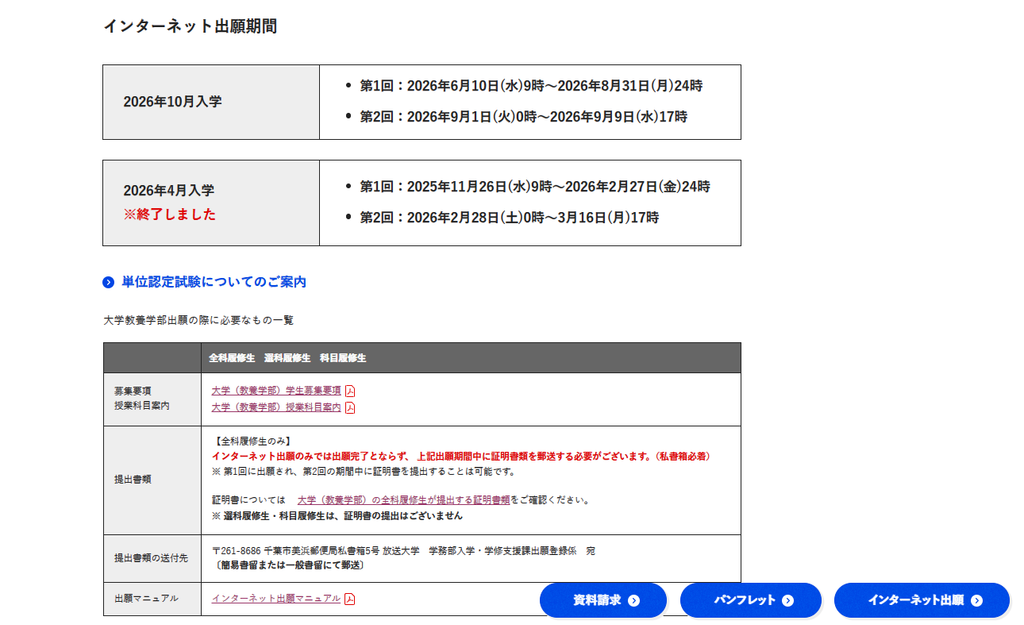
Task: Click the インターネット出願期間 heading
Action: click(190, 27)
